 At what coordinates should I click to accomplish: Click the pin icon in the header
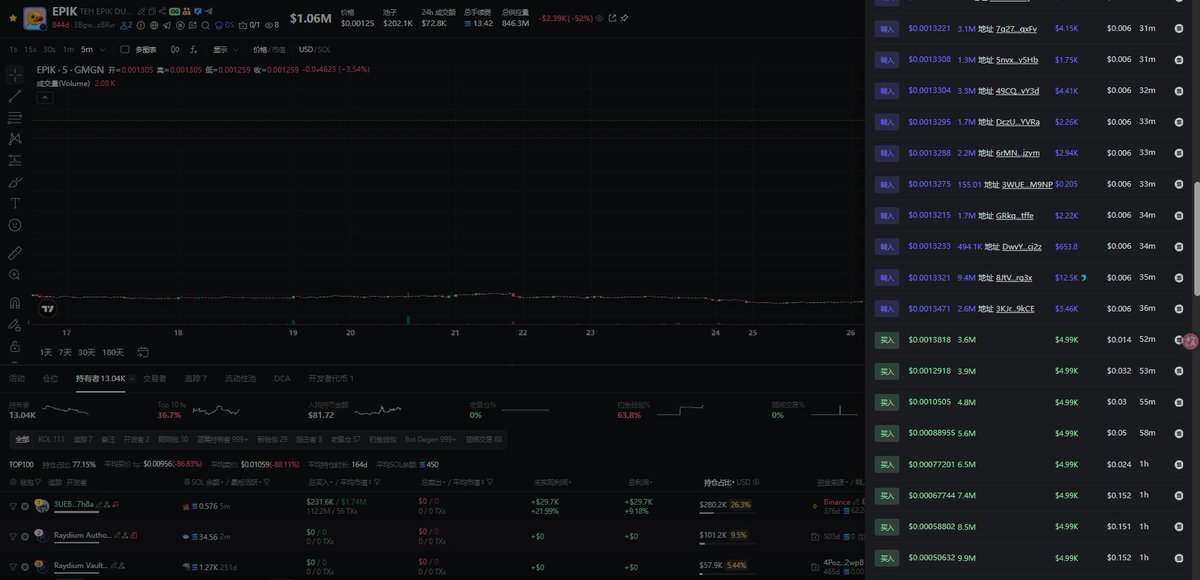624,18
